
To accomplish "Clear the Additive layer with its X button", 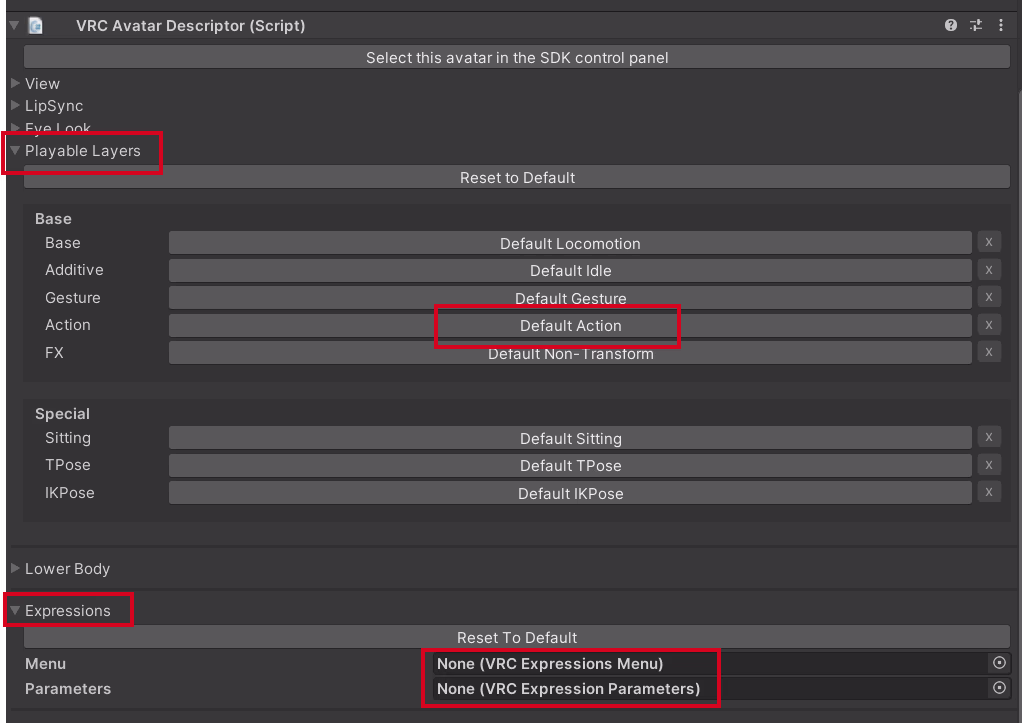I will click(x=989, y=270).
